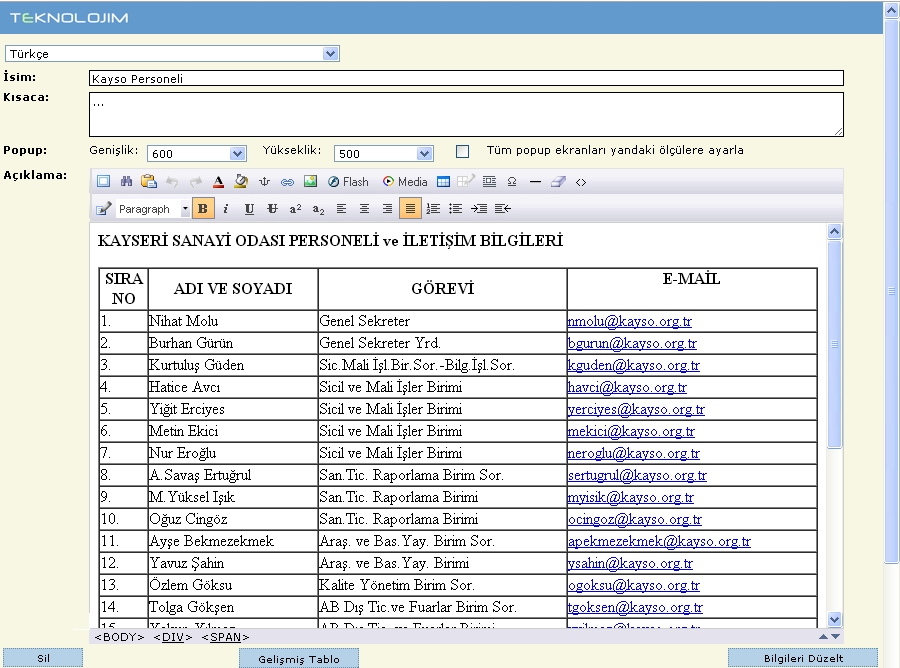Select the BODY tag in path bar

point(119,637)
